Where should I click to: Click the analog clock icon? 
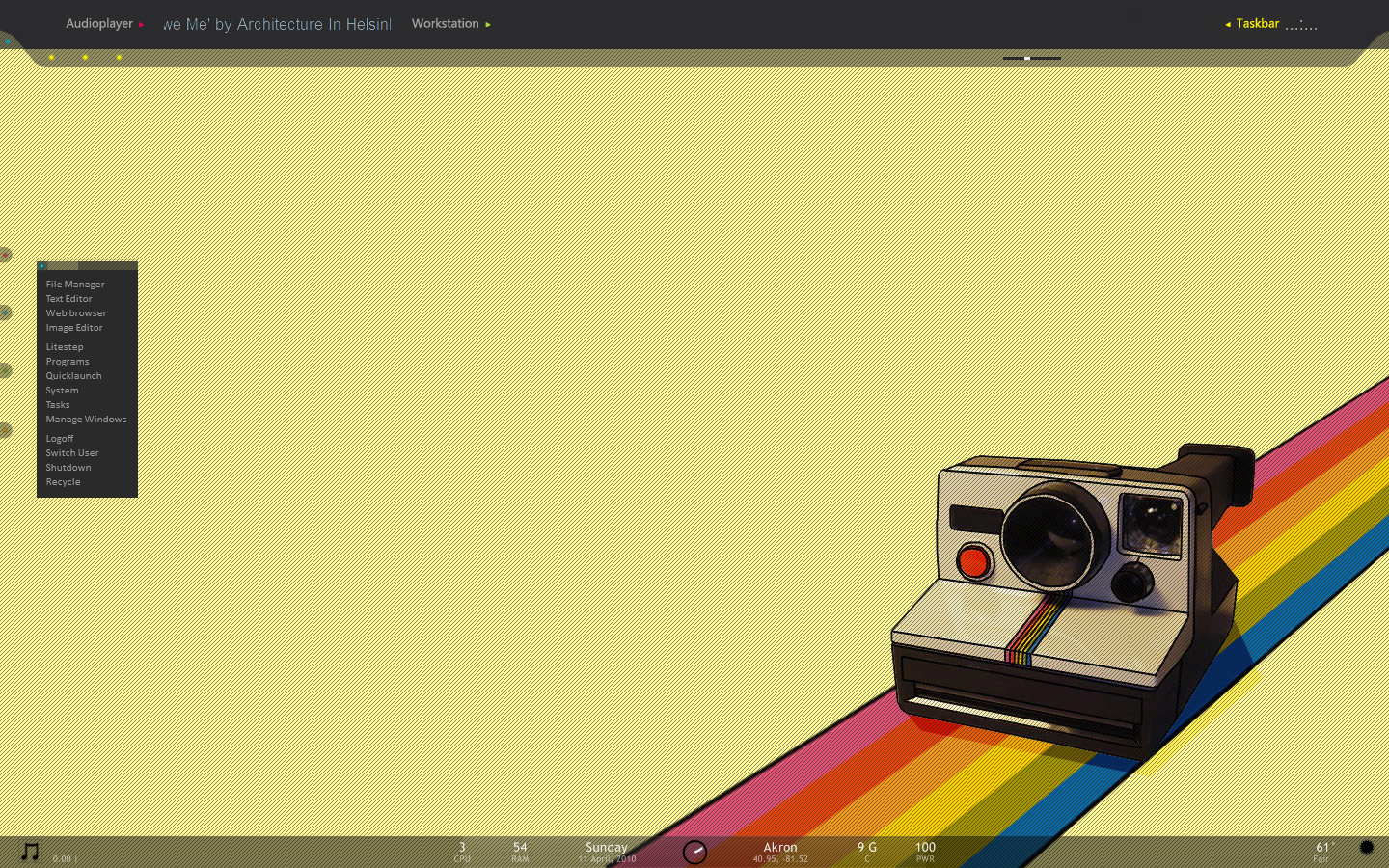tap(694, 852)
